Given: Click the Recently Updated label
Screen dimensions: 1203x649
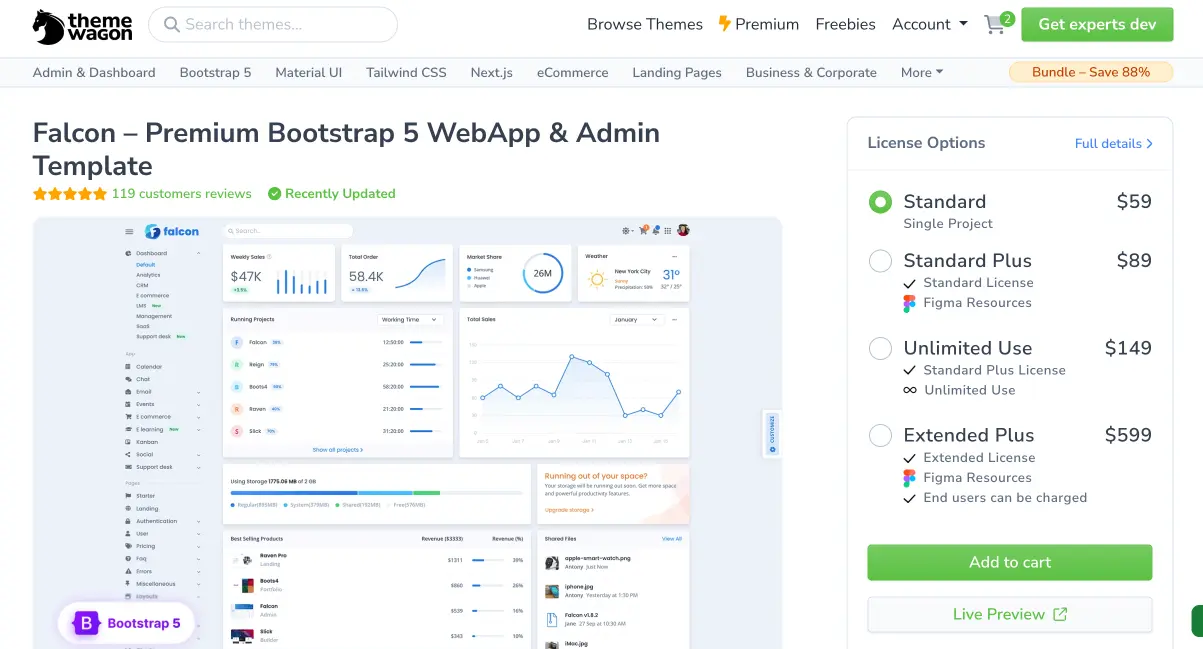Looking at the screenshot, I should tap(340, 194).
